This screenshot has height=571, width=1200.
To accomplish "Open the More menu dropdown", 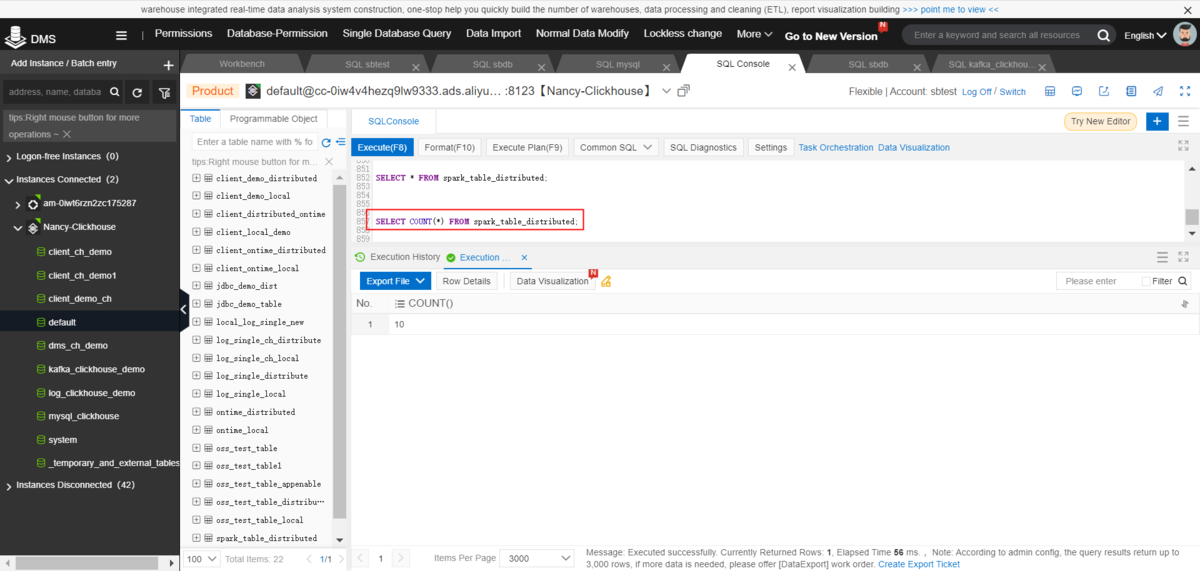I will pyautogui.click(x=754, y=34).
